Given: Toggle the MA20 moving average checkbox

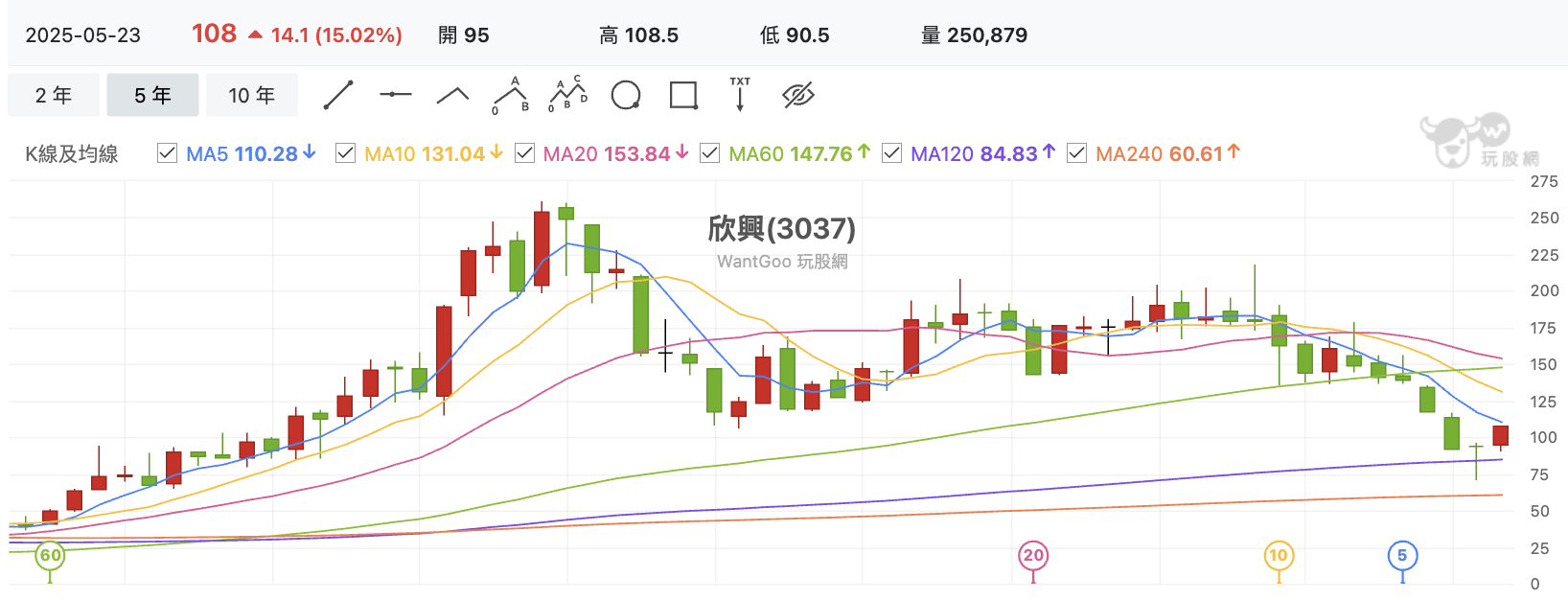Looking at the screenshot, I should (x=524, y=153).
